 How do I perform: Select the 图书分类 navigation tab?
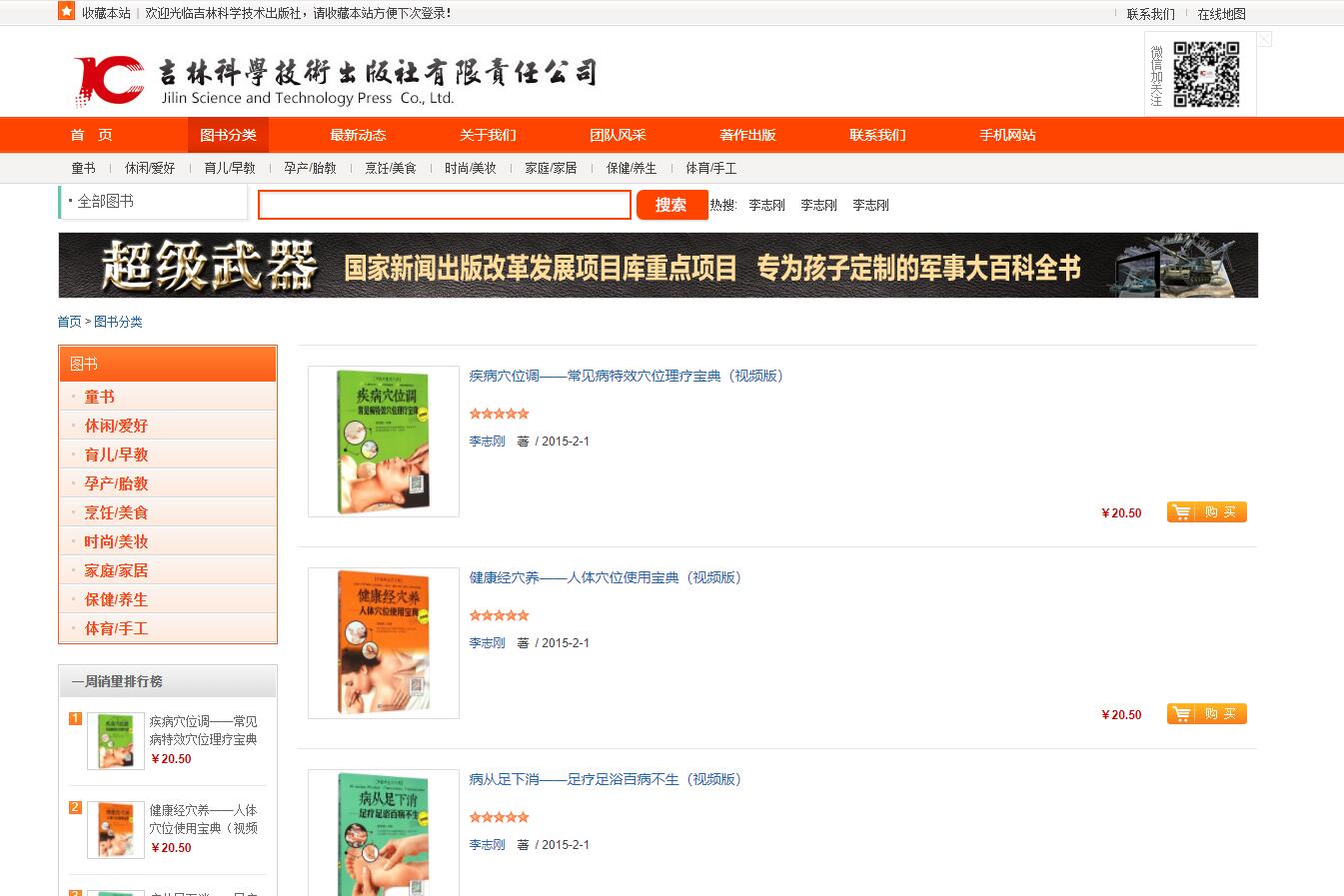click(x=228, y=135)
